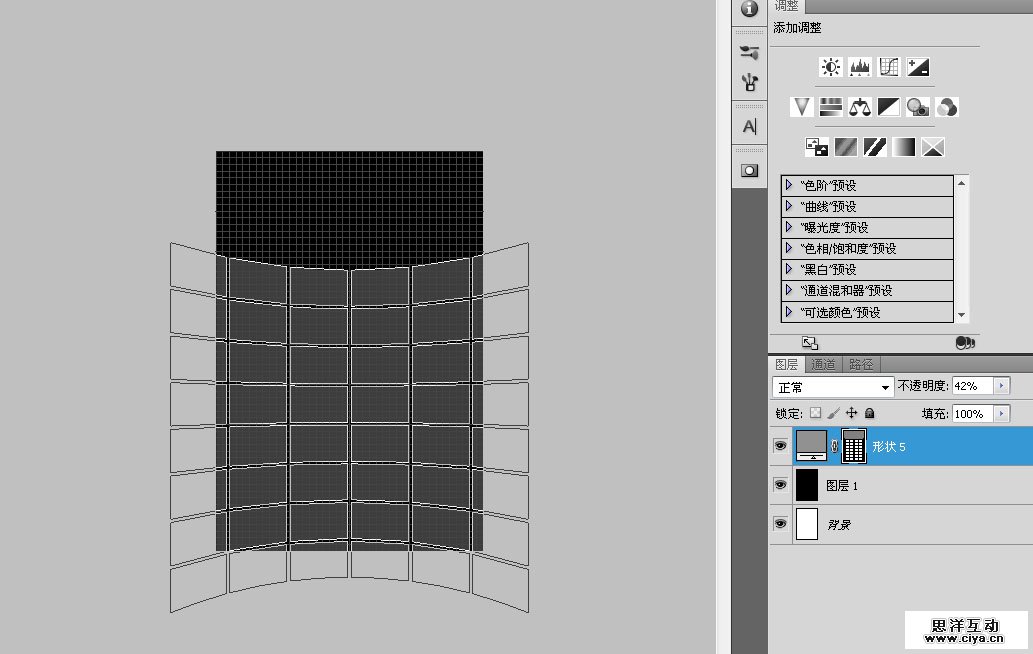Create an Exposure adjustment

[918, 67]
